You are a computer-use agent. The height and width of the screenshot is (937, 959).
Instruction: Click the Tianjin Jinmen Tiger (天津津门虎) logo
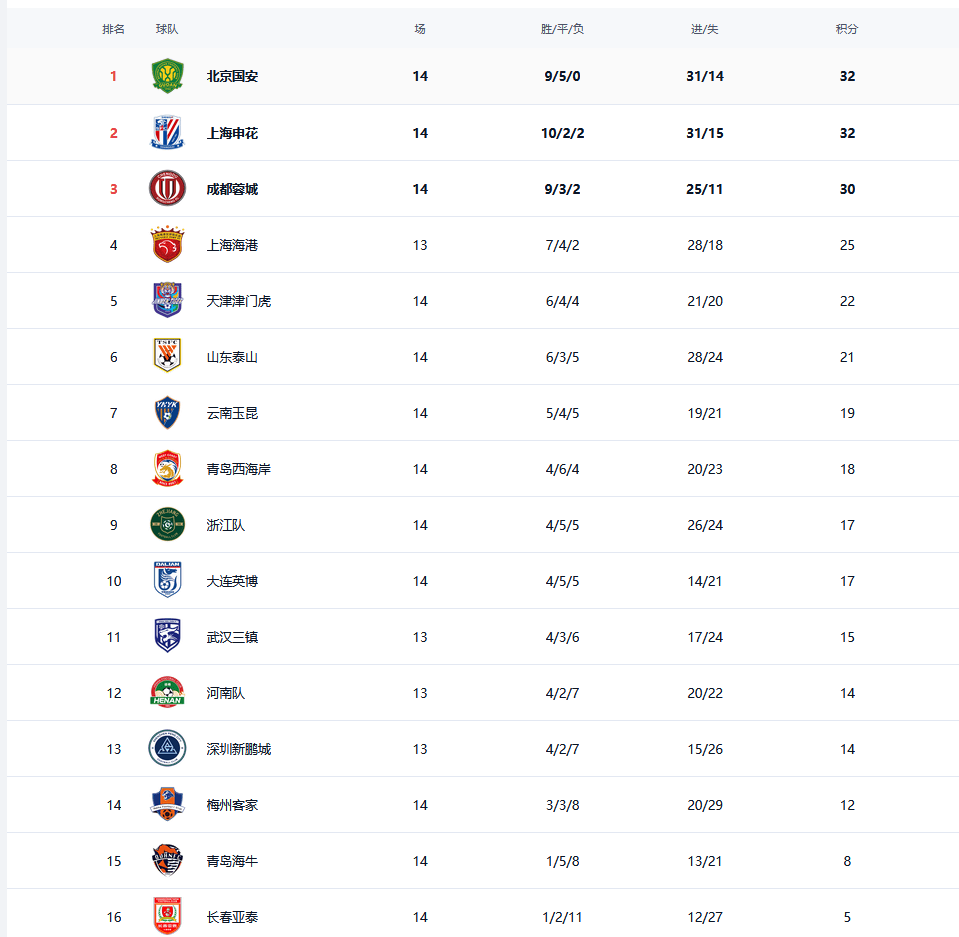point(167,301)
